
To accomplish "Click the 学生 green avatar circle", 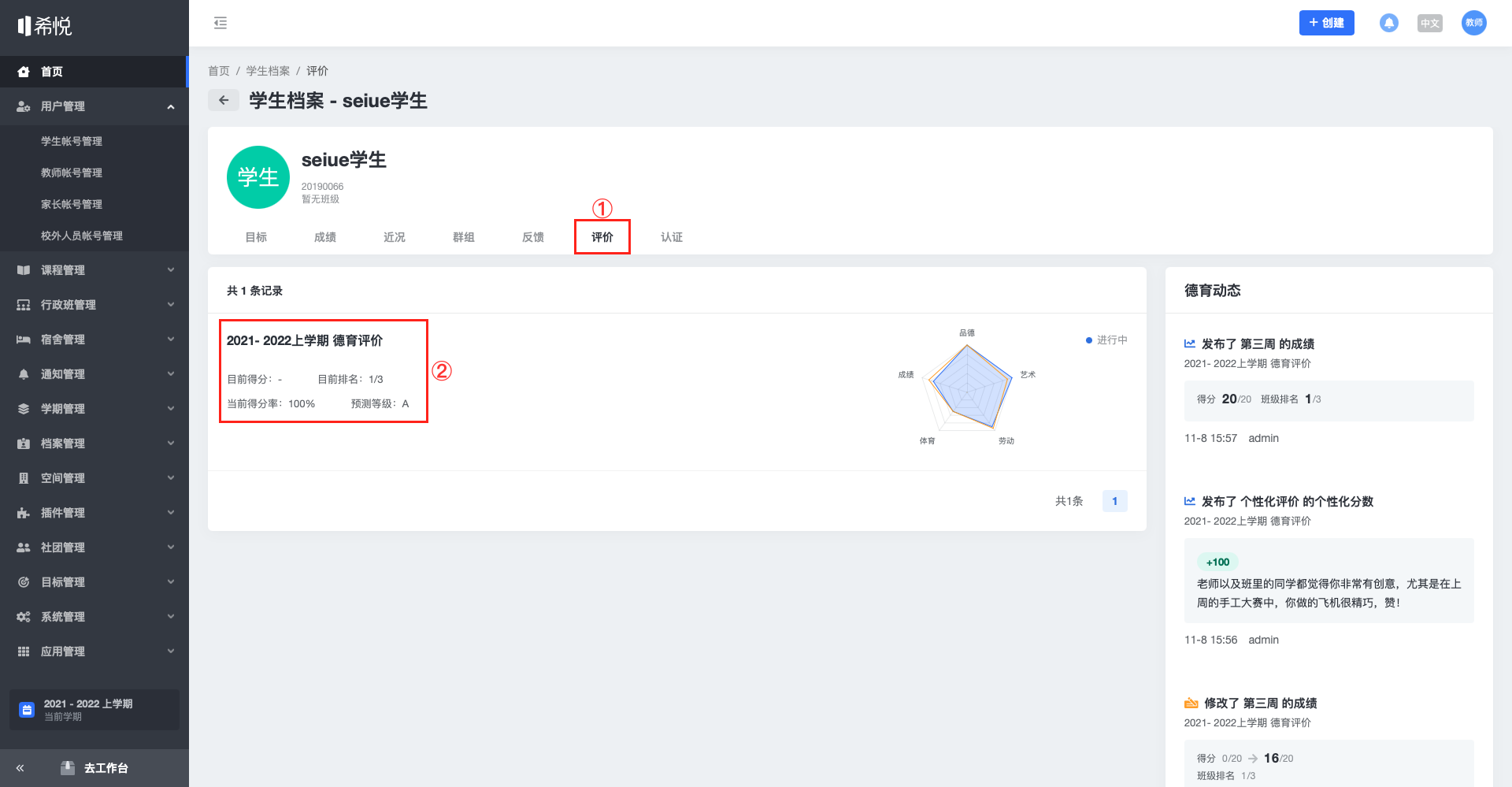I will (x=258, y=177).
